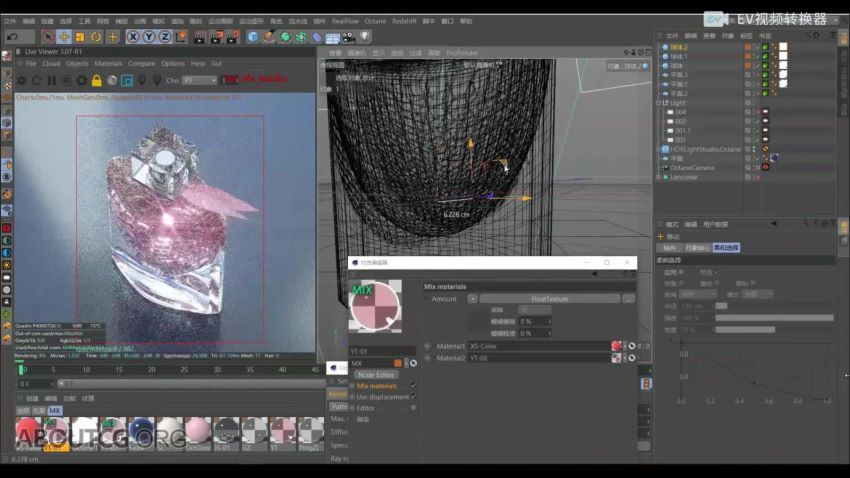Image resolution: width=850 pixels, height=478 pixels.
Task: Click the MIX material preview thumbnail
Action: (376, 306)
